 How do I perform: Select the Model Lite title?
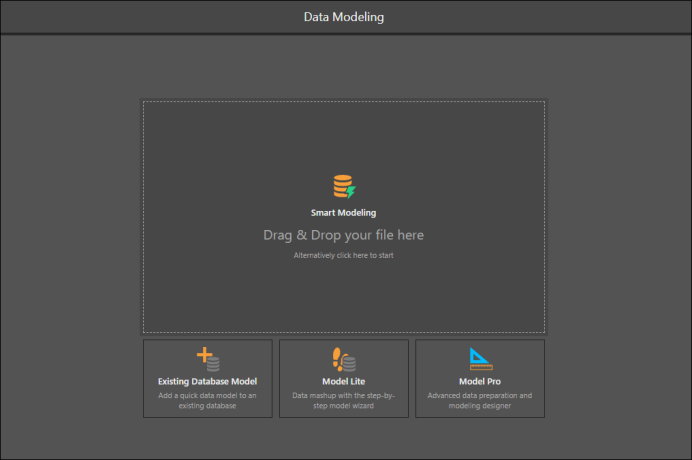point(344,381)
